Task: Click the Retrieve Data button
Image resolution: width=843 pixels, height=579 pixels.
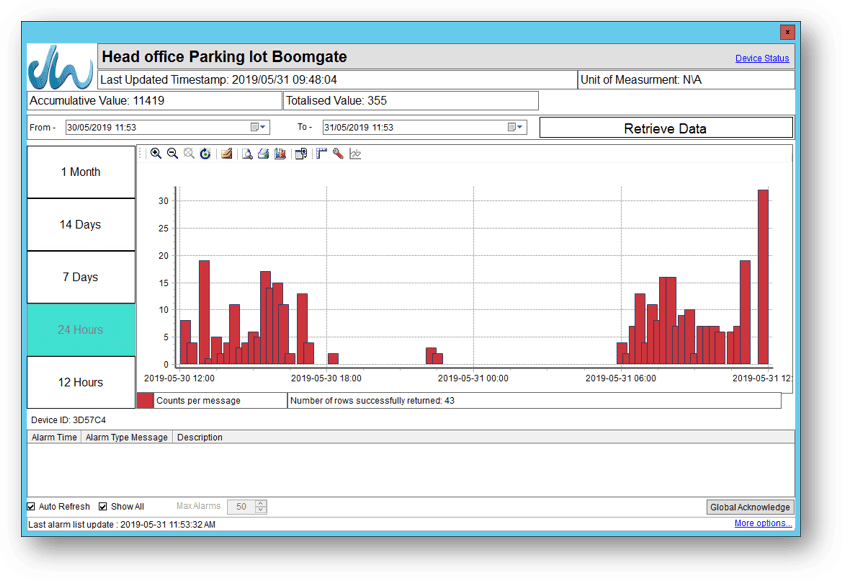Action: (666, 128)
